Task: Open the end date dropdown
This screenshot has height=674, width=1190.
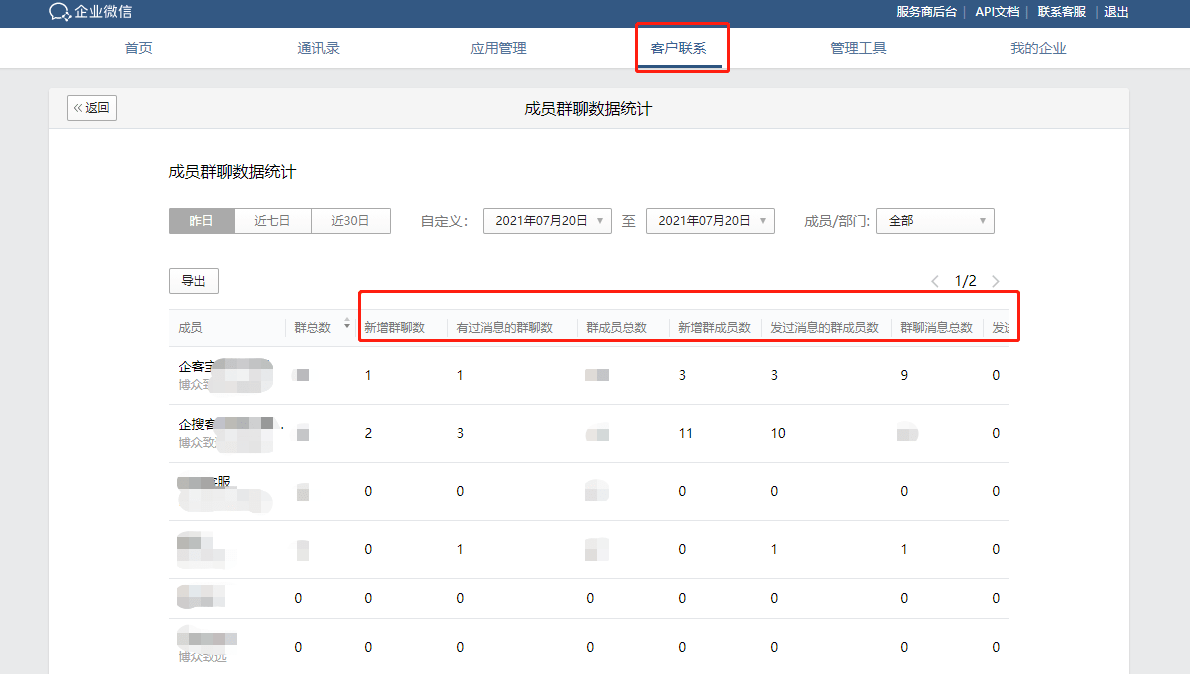Action: point(710,221)
